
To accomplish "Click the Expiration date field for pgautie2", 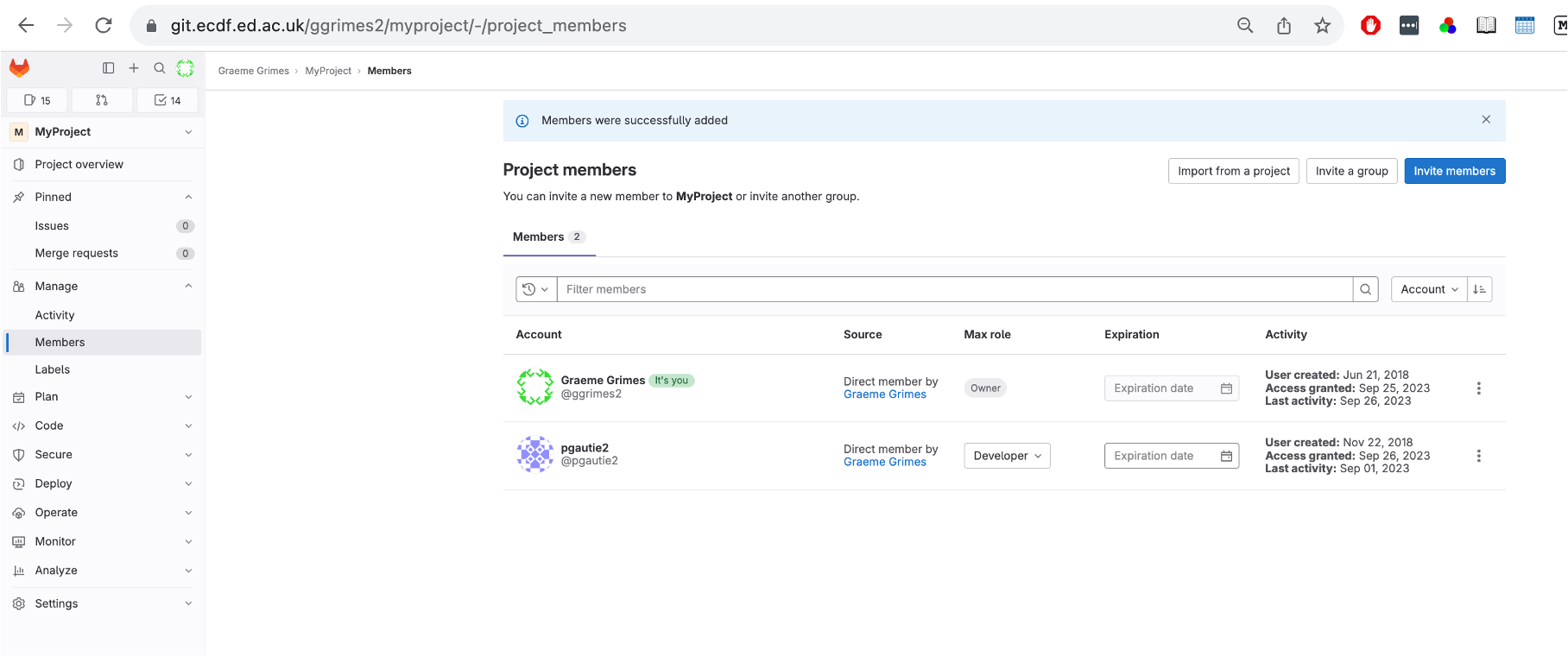I will 1172,456.
